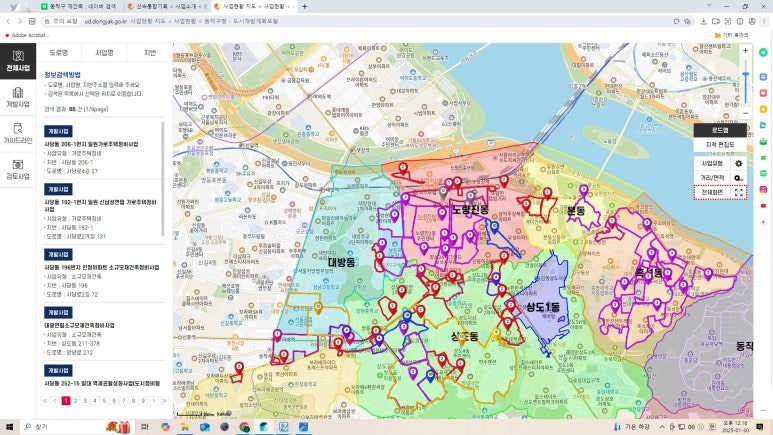Click the 정보검색방법 heading
This screenshot has width=773, height=435.
(62, 75)
